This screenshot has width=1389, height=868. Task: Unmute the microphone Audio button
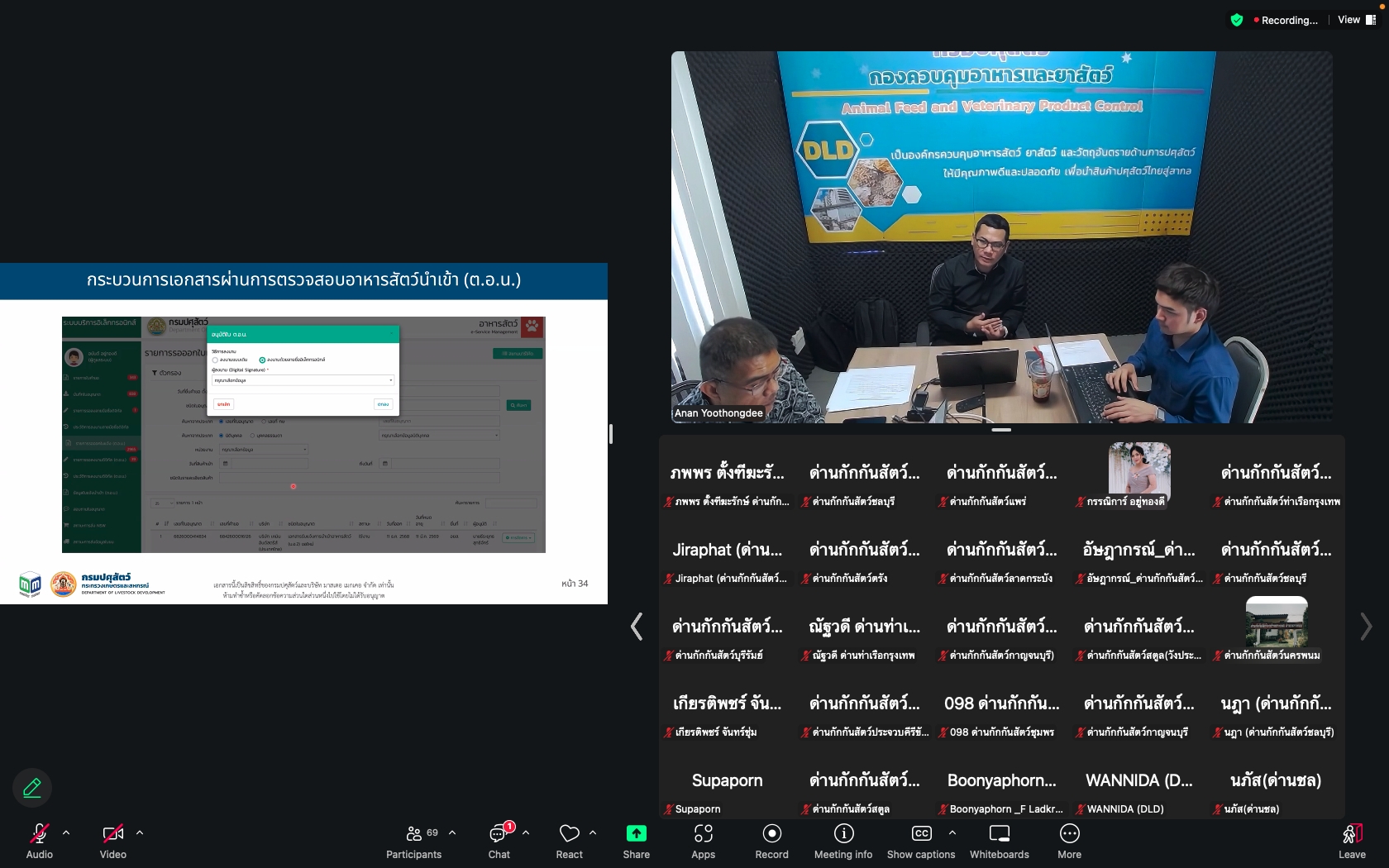[39, 841]
